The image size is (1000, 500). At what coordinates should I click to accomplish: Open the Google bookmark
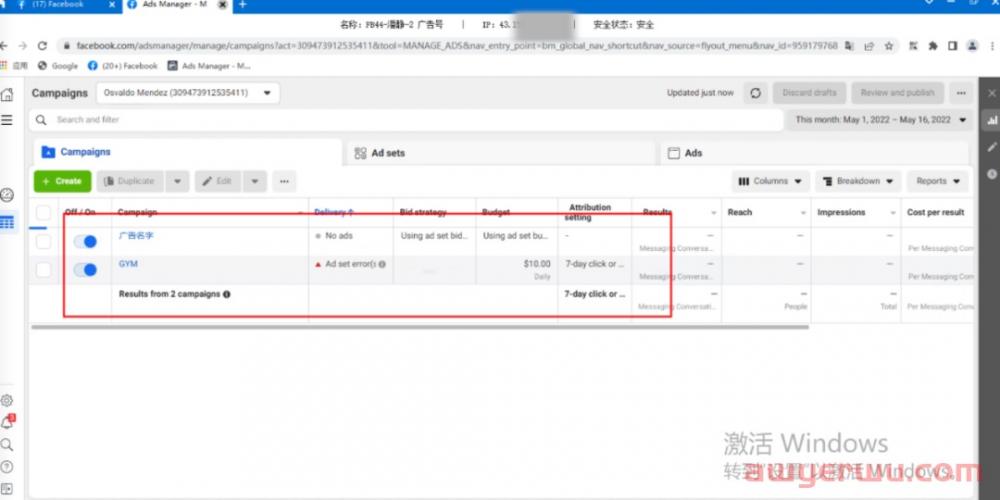pyautogui.click(x=58, y=66)
